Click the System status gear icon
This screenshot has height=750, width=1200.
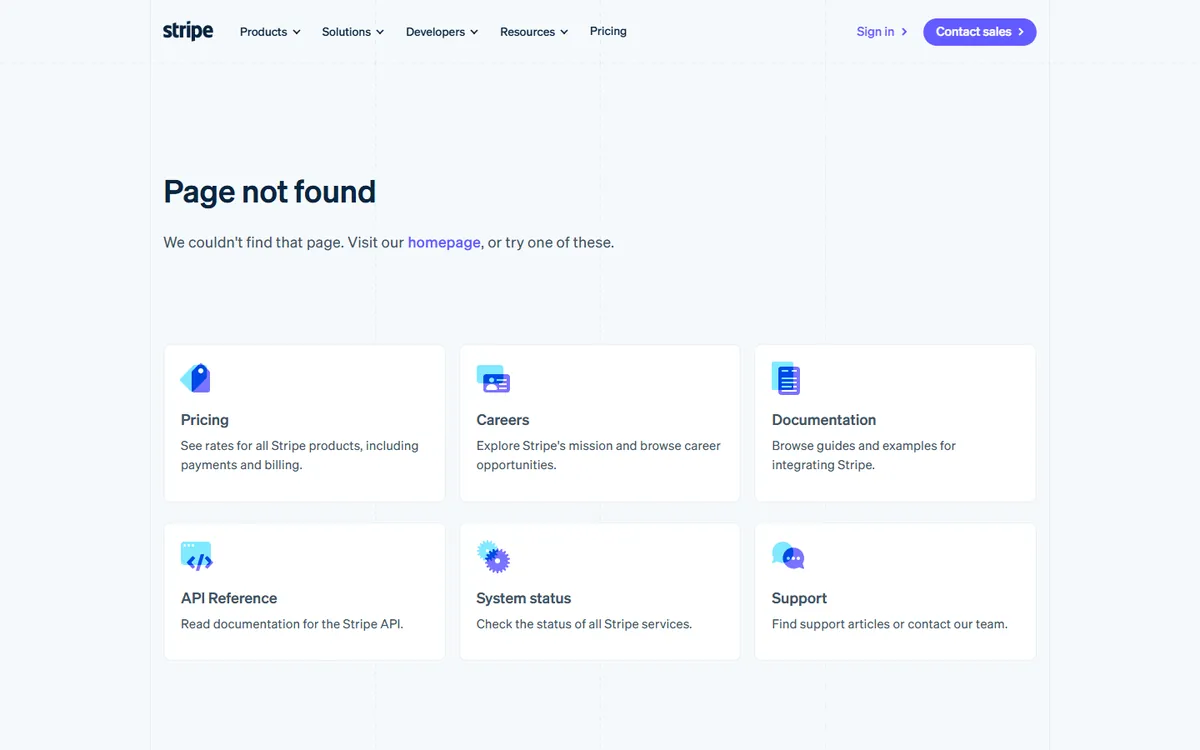point(493,557)
